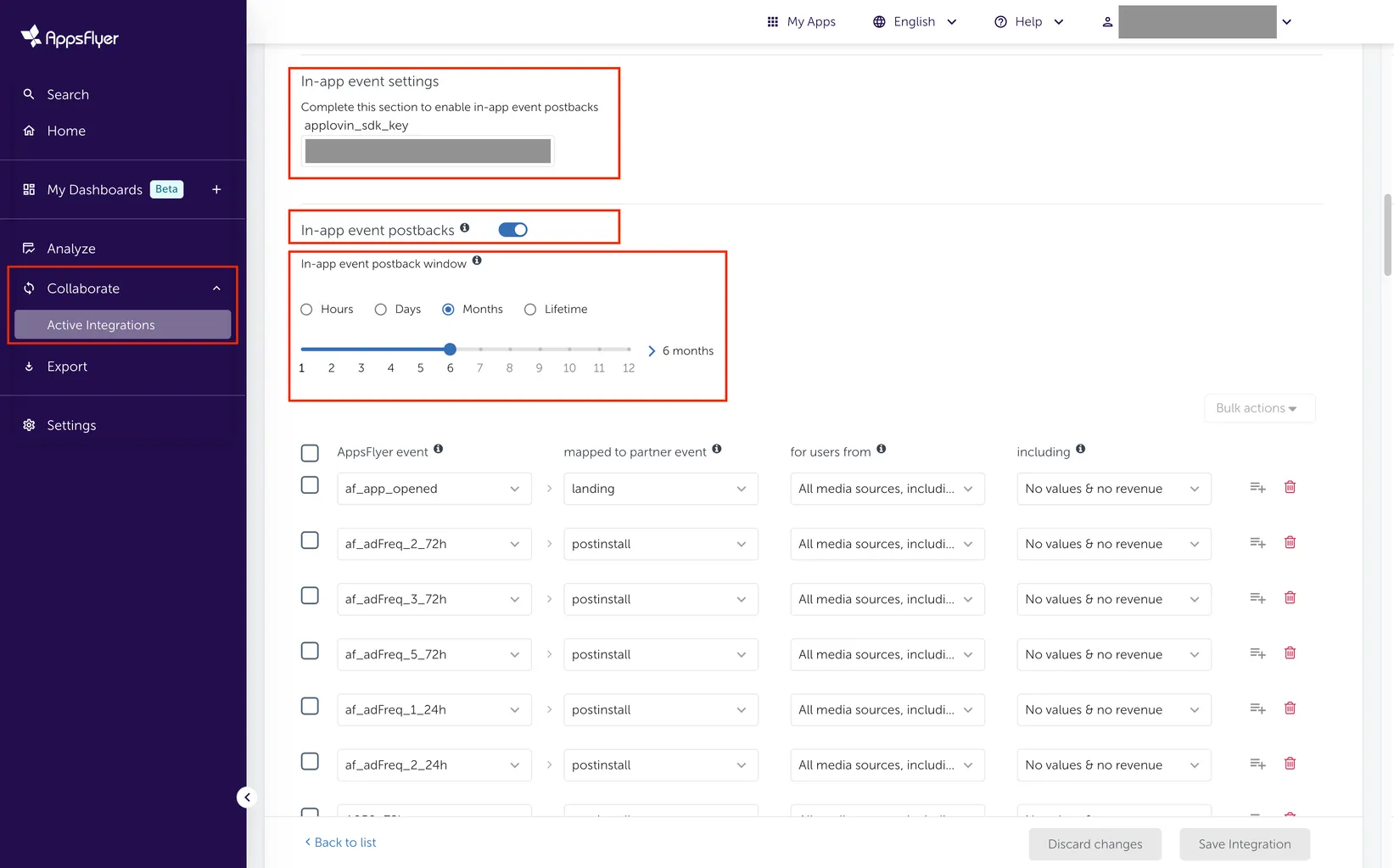
Task: Delete the af_app_opened event row
Action: [1290, 487]
